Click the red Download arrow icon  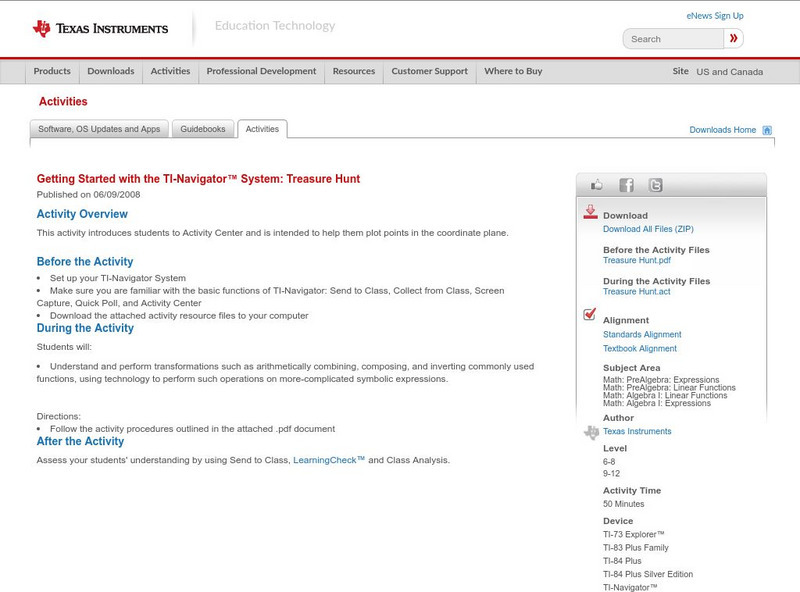pos(590,212)
